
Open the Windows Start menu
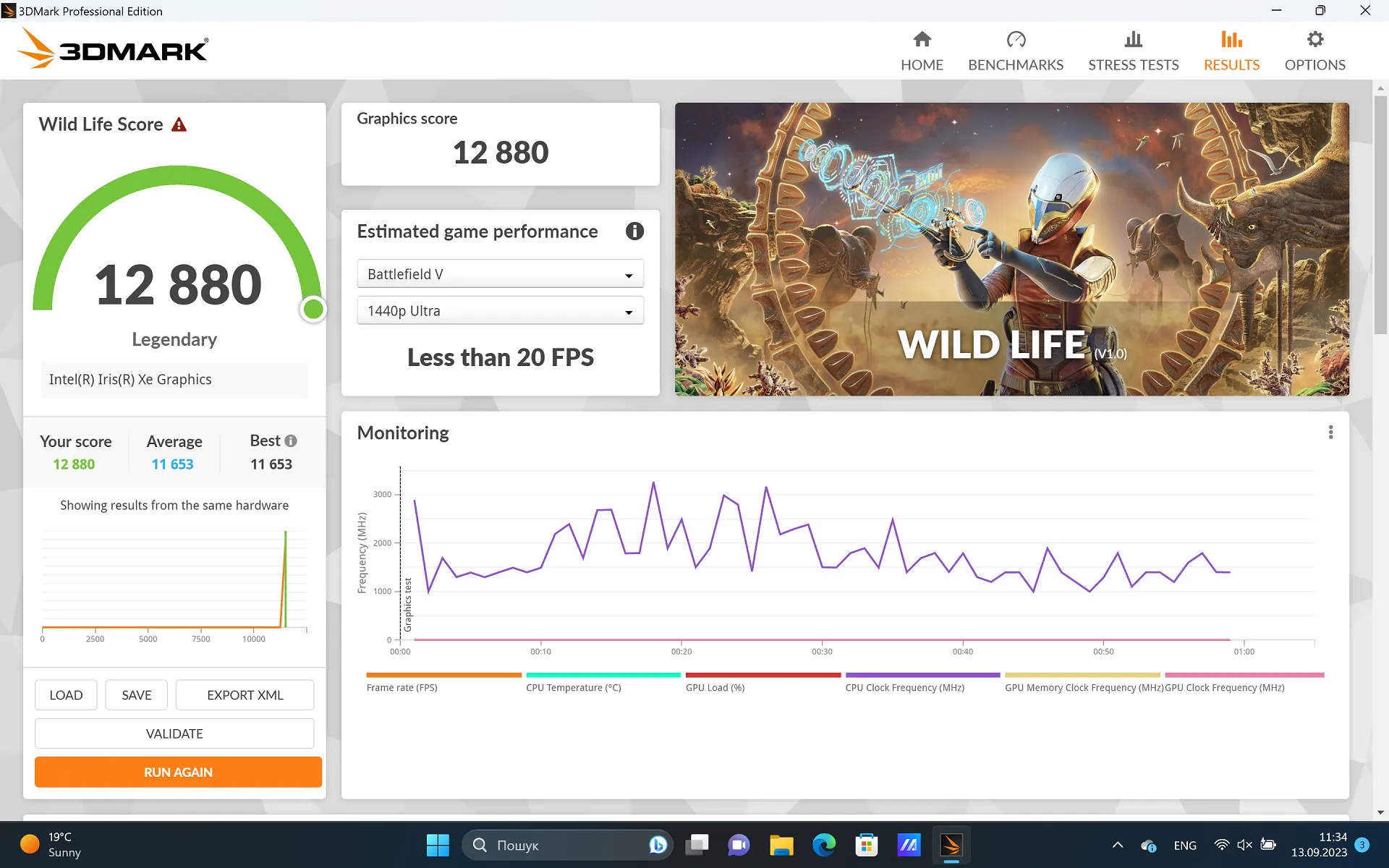tap(438, 845)
